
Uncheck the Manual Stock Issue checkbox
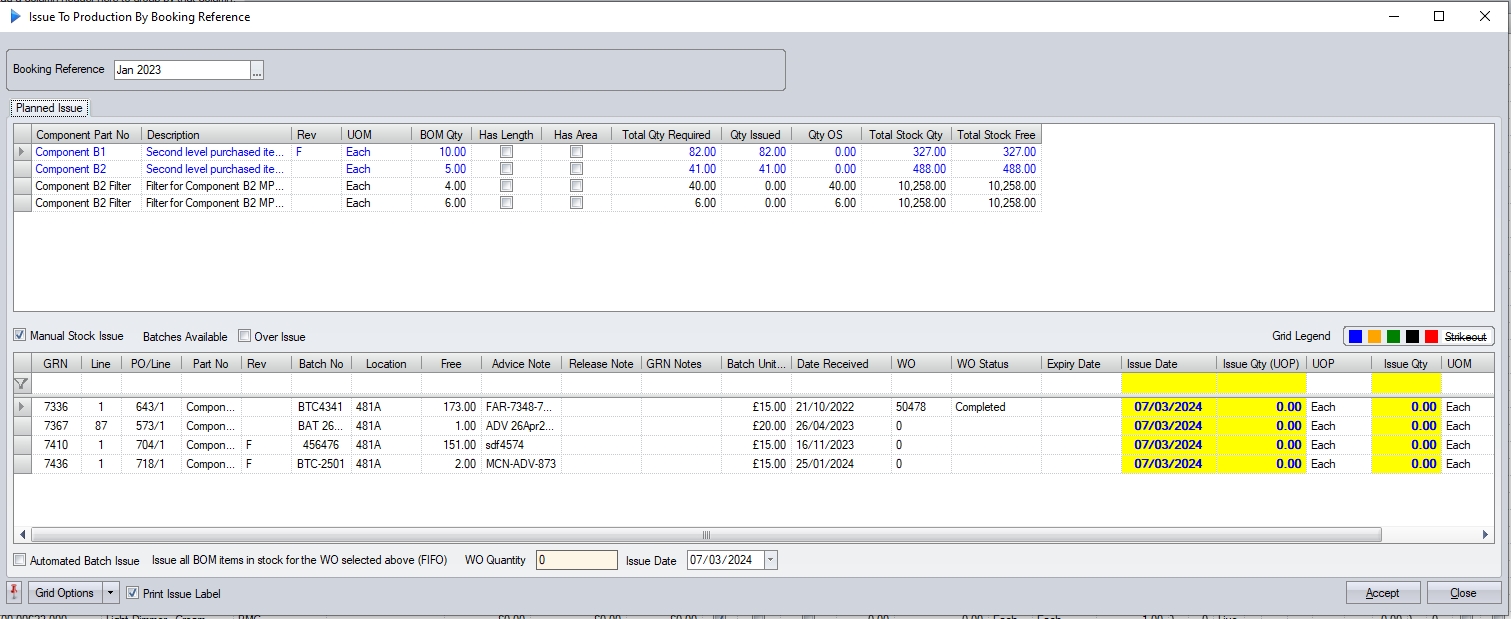tap(20, 337)
